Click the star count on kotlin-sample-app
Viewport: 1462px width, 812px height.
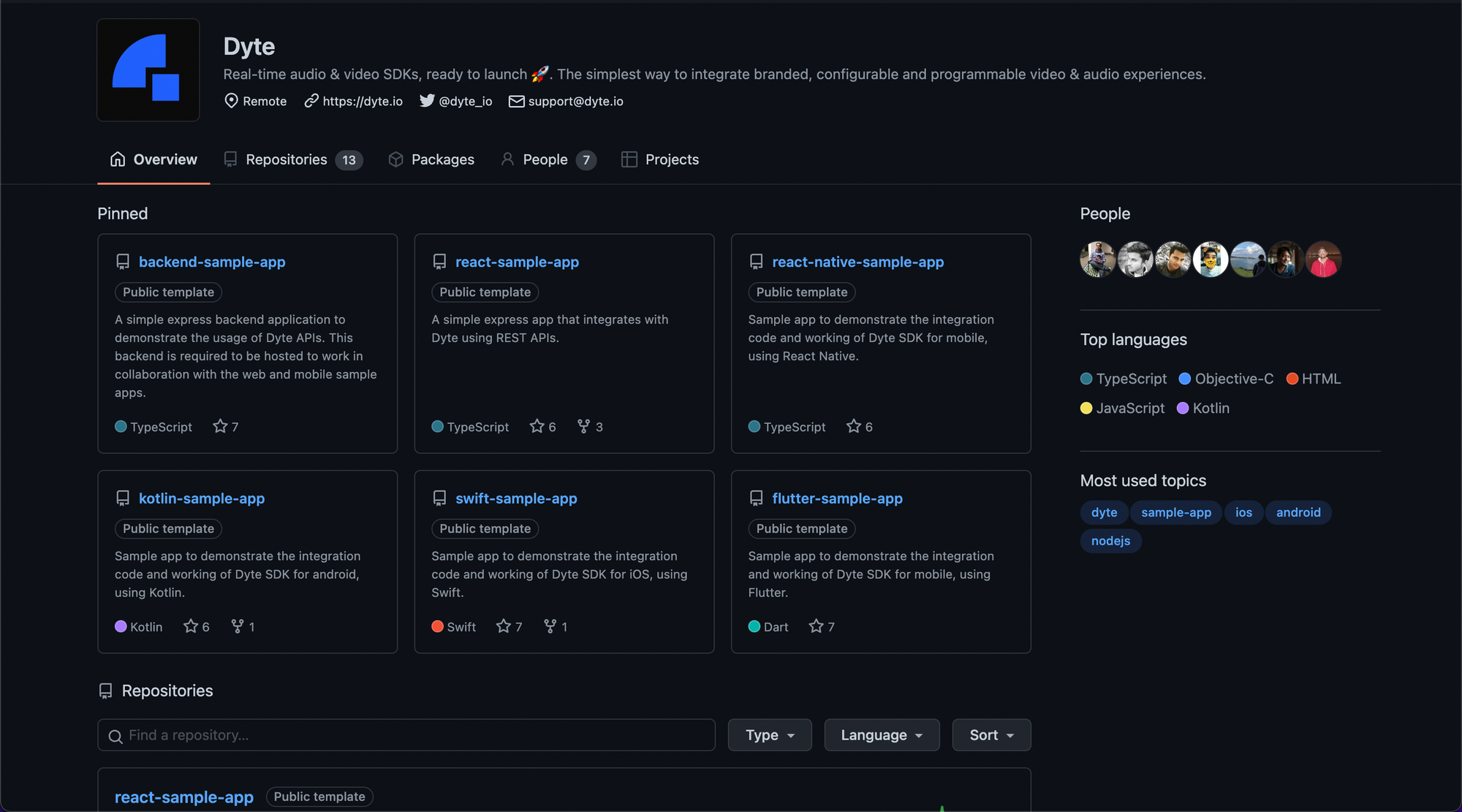[197, 626]
